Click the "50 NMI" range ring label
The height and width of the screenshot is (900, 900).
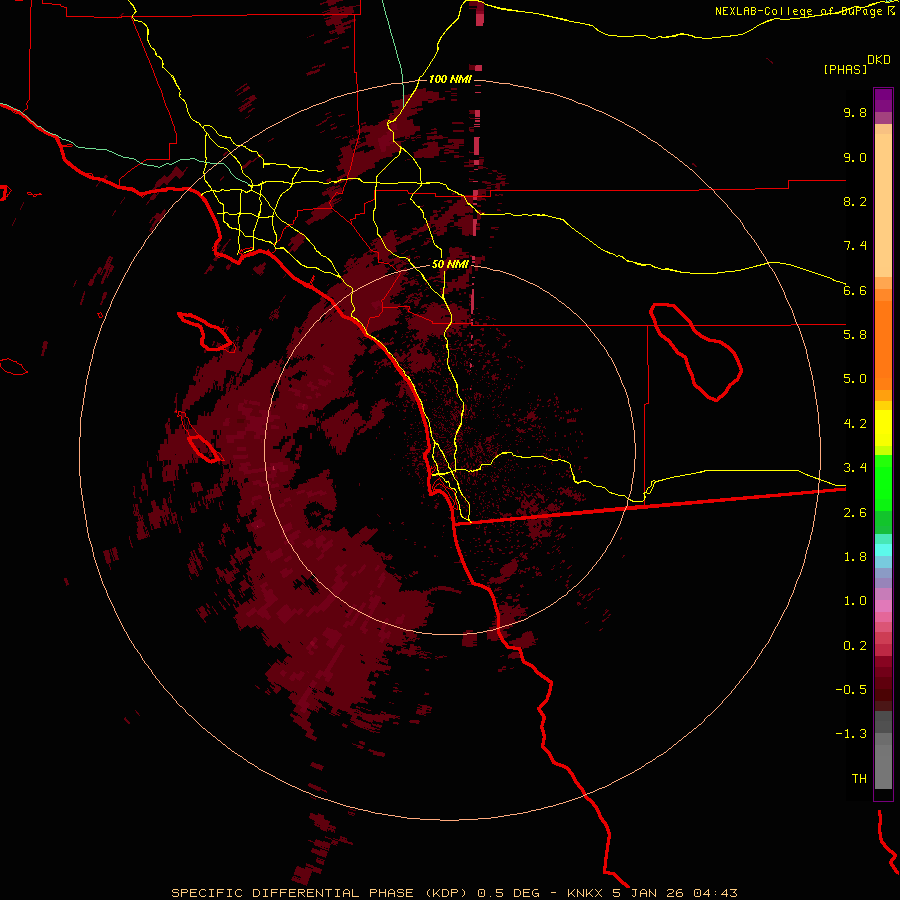point(450,264)
